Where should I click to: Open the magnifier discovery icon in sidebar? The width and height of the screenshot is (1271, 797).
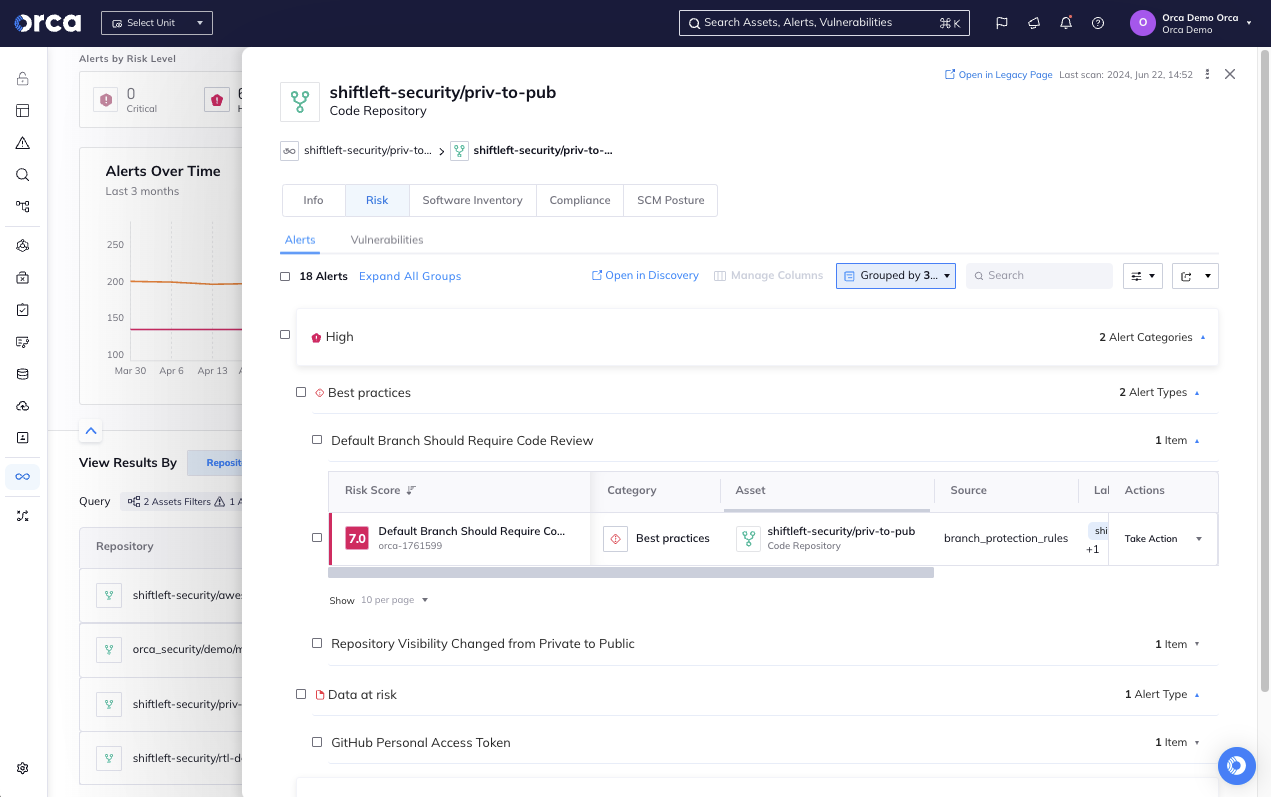(22, 175)
